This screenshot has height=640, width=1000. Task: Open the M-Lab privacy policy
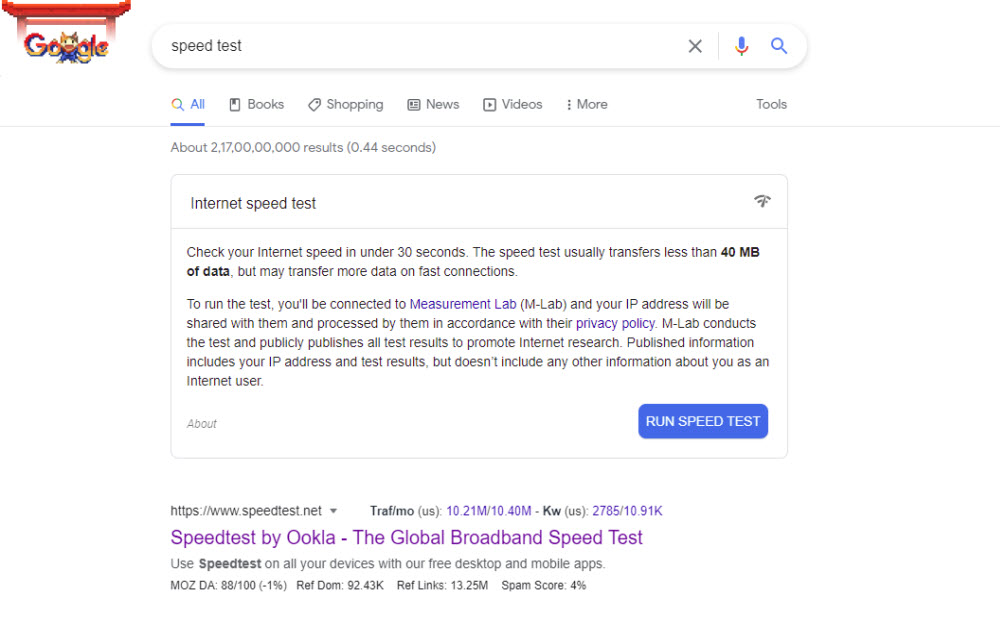[615, 322]
